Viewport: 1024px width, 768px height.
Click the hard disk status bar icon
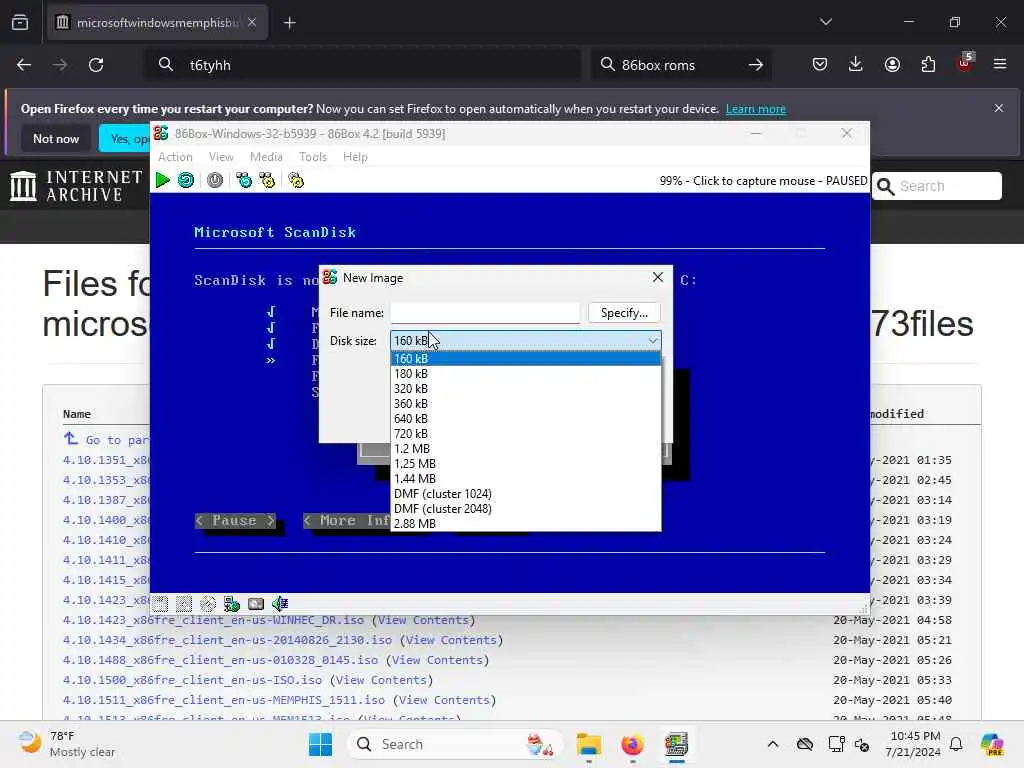256,604
